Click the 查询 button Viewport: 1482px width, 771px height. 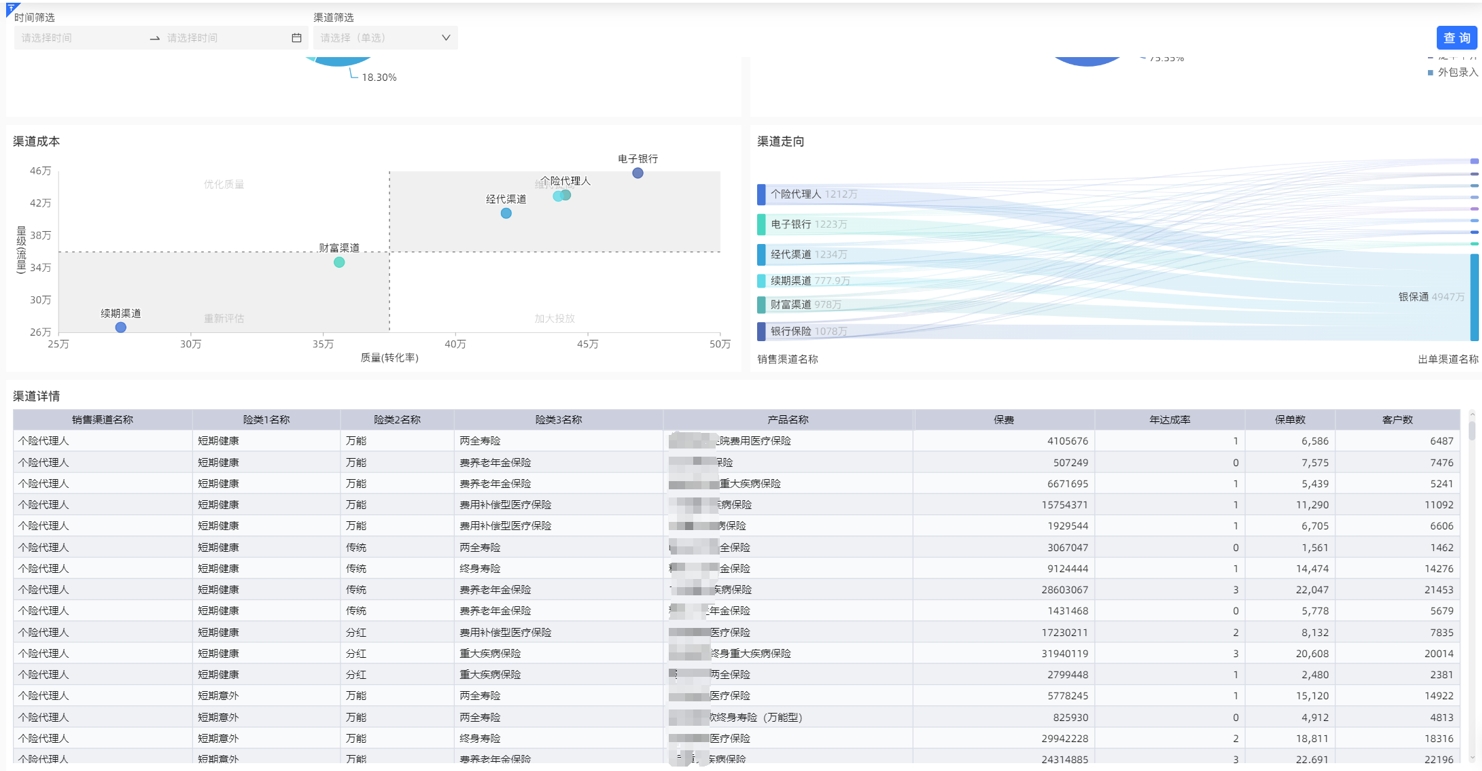point(1456,38)
